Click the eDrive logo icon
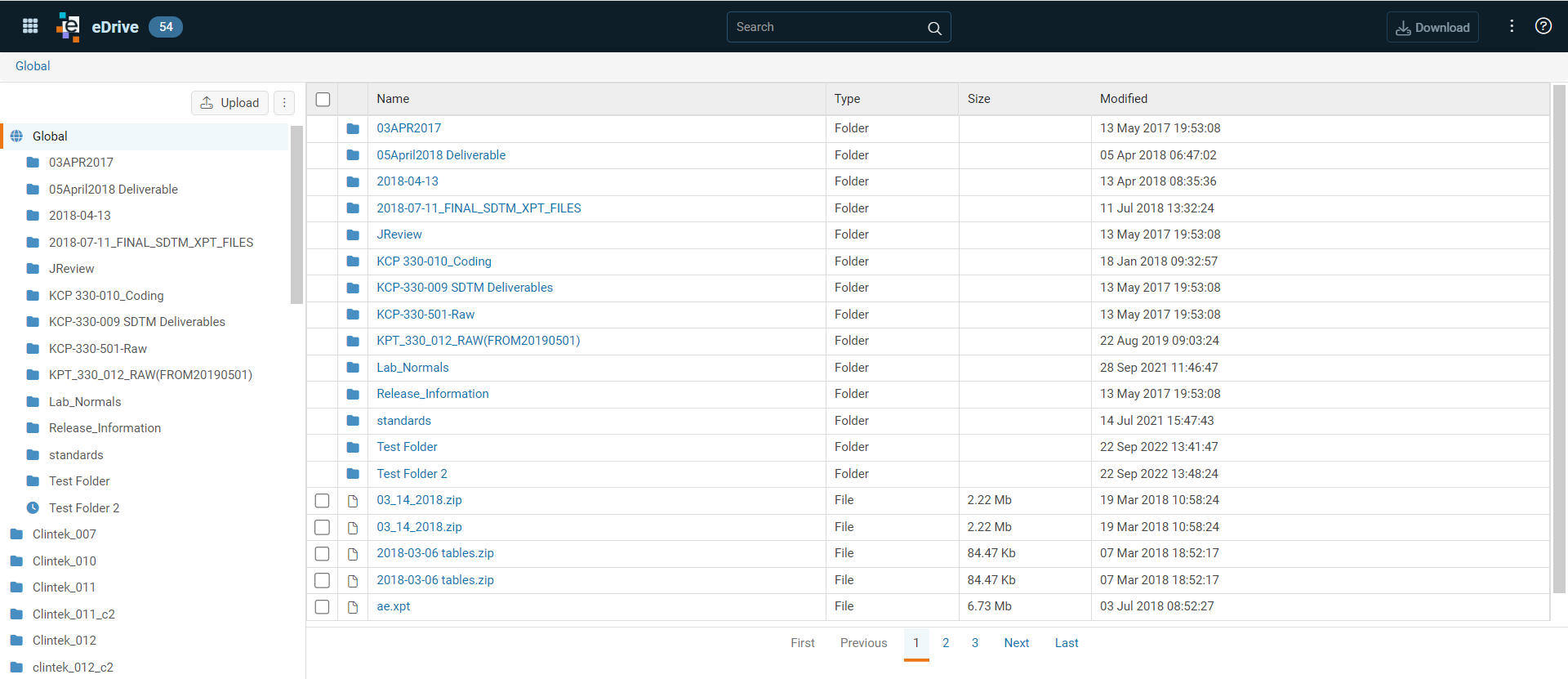Viewport: 1568px width, 679px height. pyautogui.click(x=69, y=27)
